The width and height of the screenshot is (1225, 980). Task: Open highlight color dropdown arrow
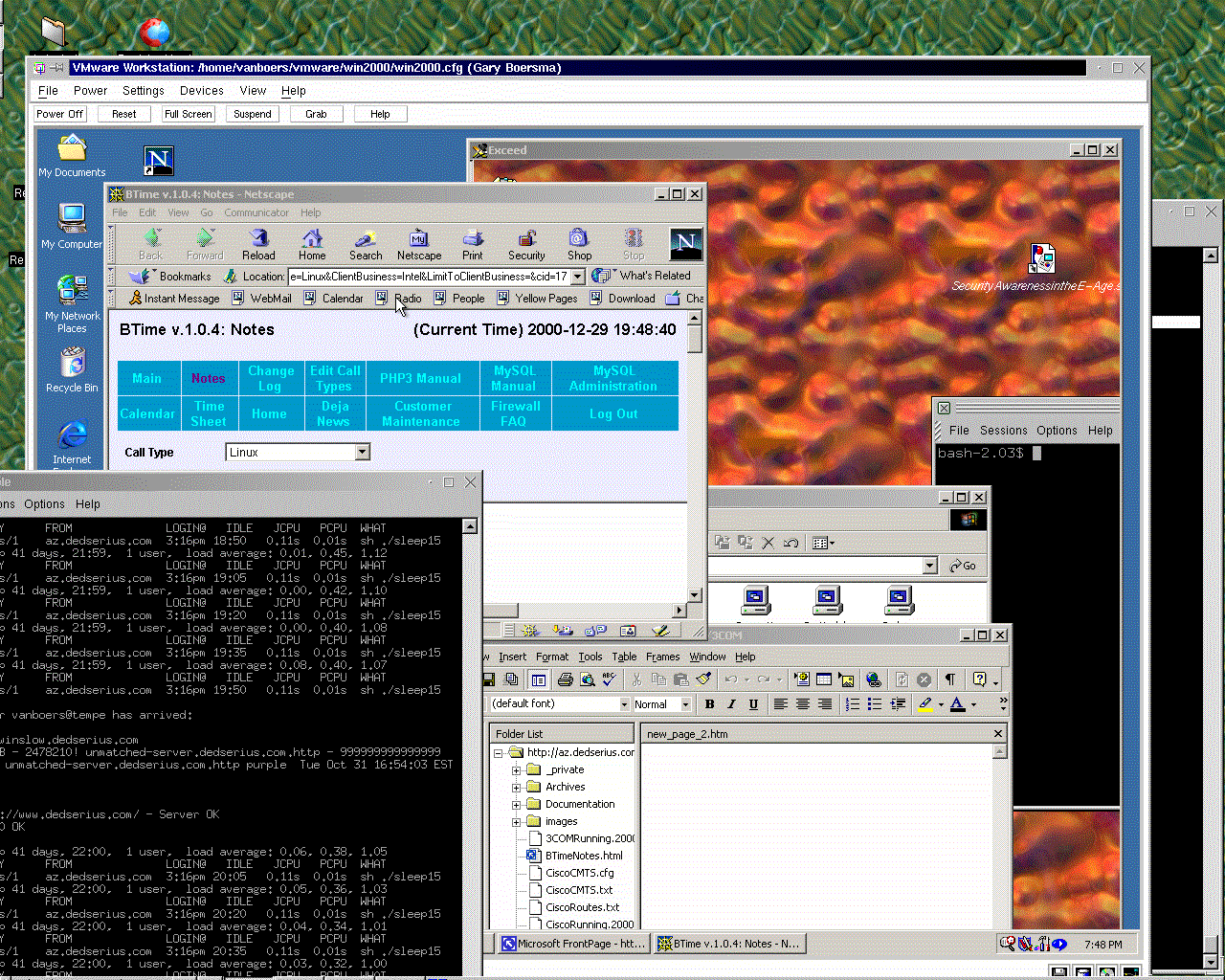tap(941, 704)
